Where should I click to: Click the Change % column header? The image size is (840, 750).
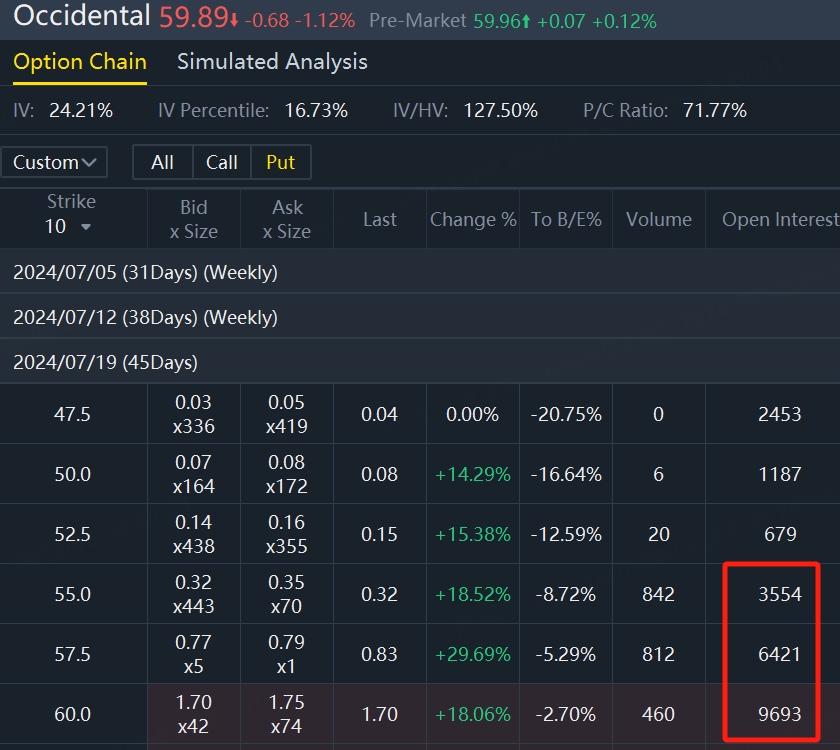(472, 219)
